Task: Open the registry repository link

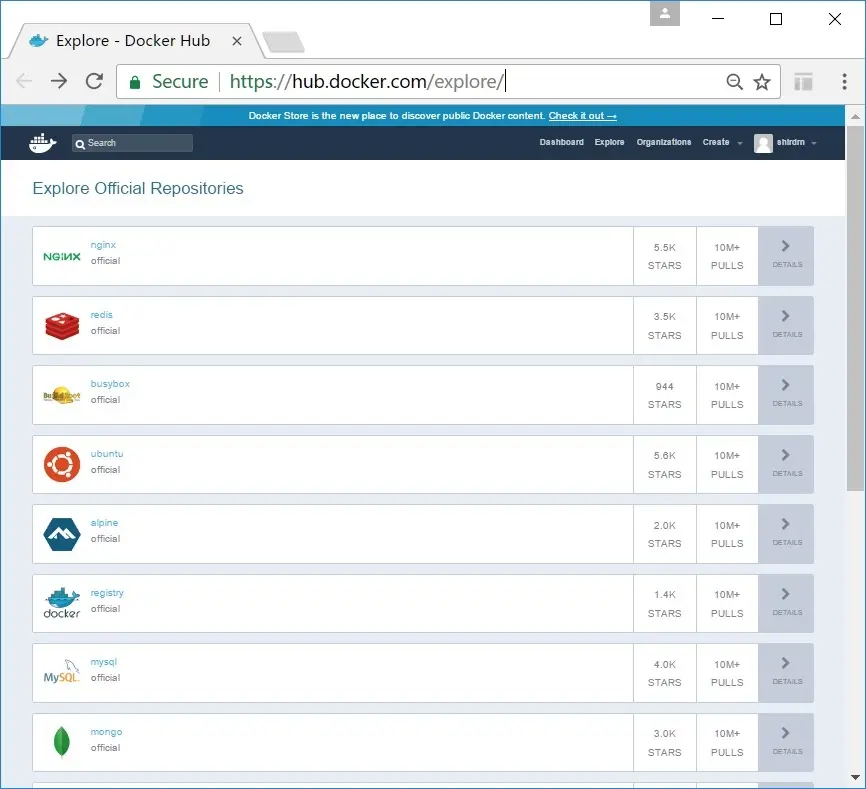Action: tap(107, 593)
